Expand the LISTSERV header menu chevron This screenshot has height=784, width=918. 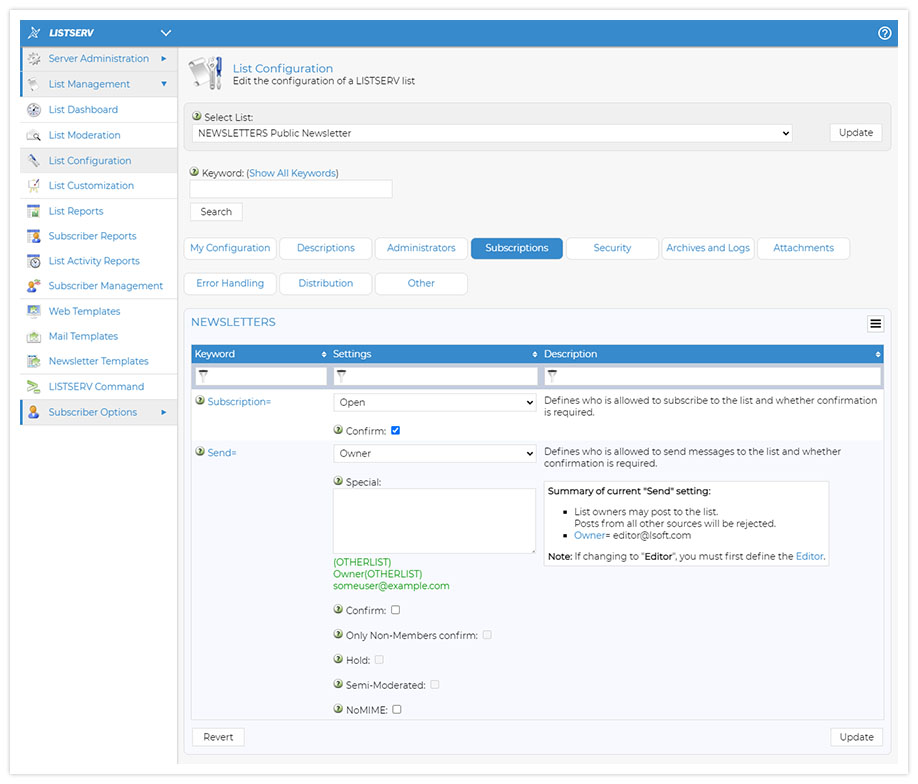[x=166, y=33]
